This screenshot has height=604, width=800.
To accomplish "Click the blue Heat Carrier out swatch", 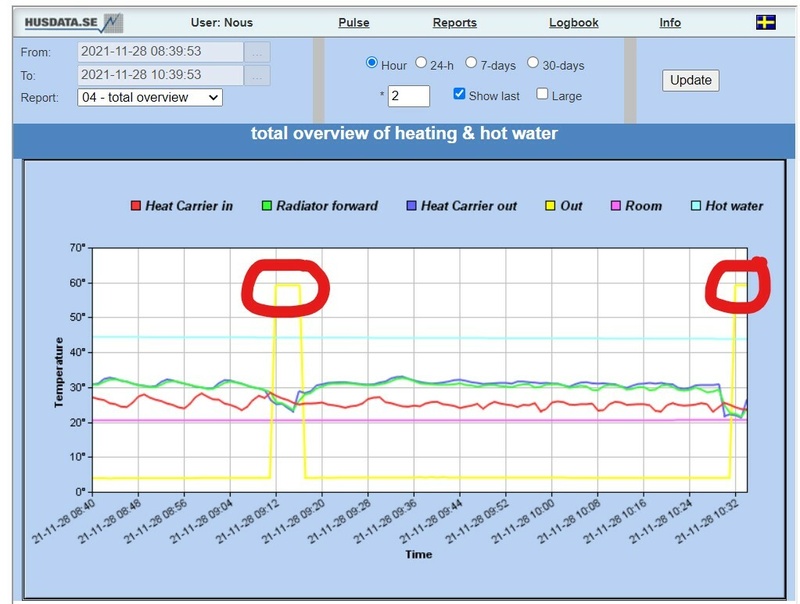I will point(411,206).
